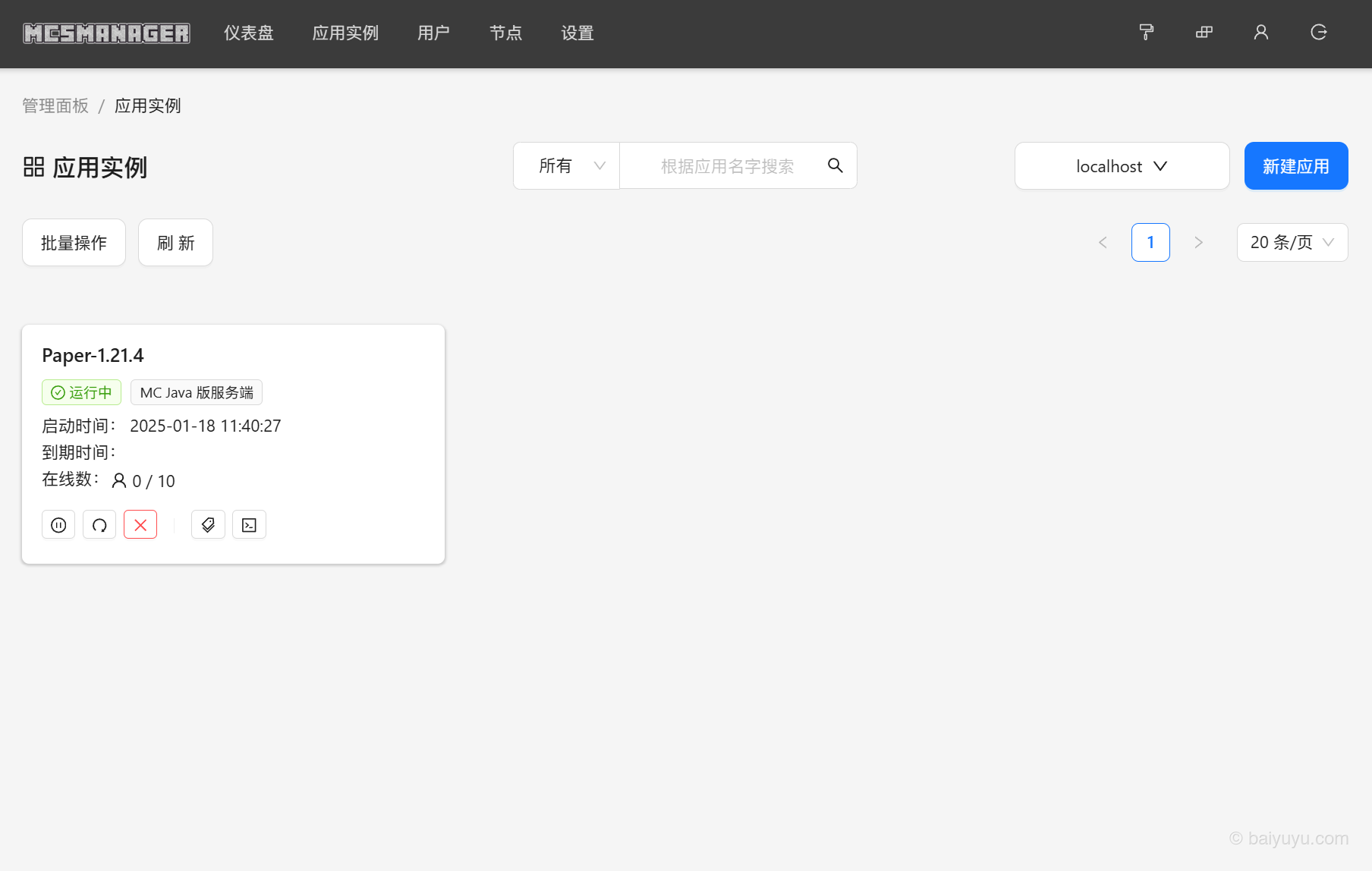Open the 所有 filter dropdown
This screenshot has height=871, width=1372.
pyautogui.click(x=566, y=165)
